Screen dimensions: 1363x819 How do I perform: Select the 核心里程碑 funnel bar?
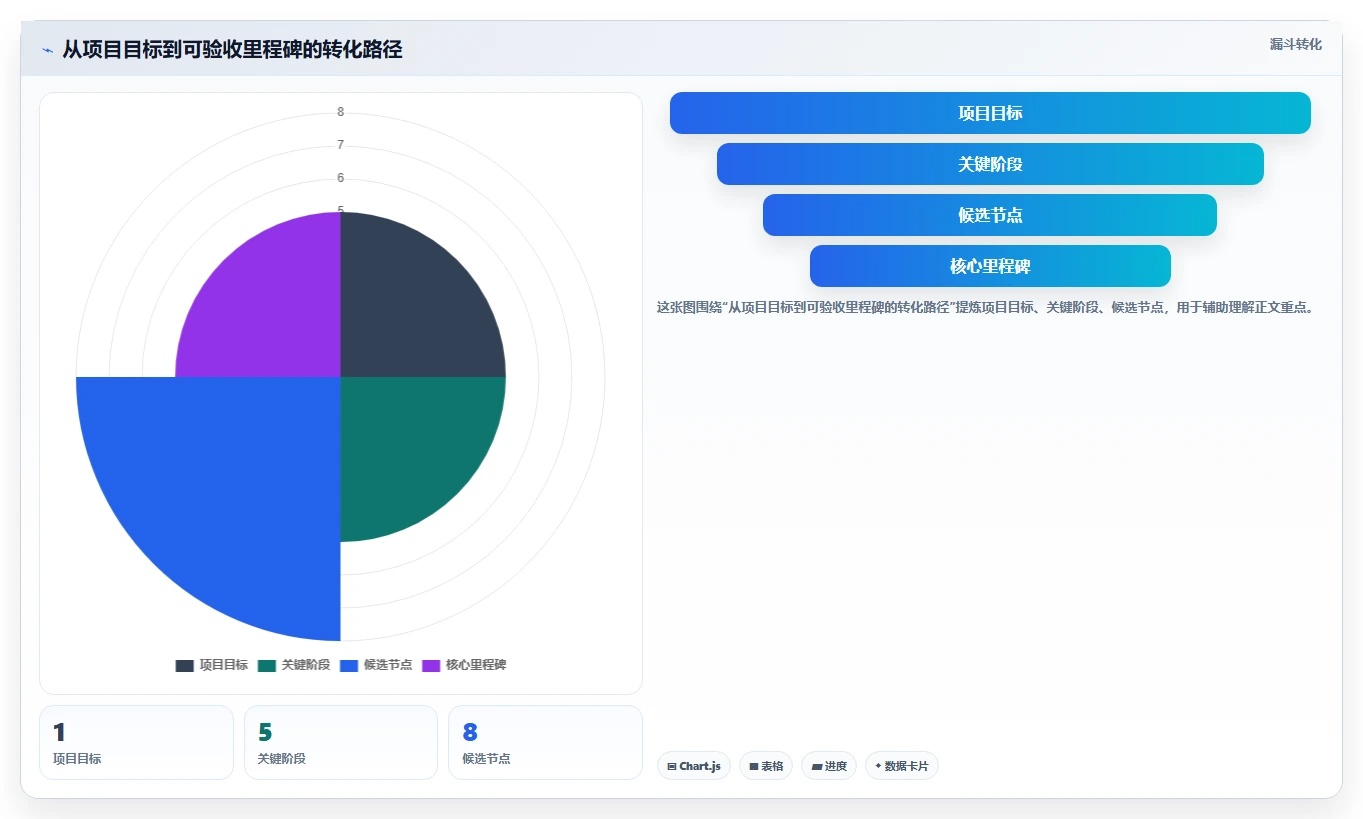[990, 266]
